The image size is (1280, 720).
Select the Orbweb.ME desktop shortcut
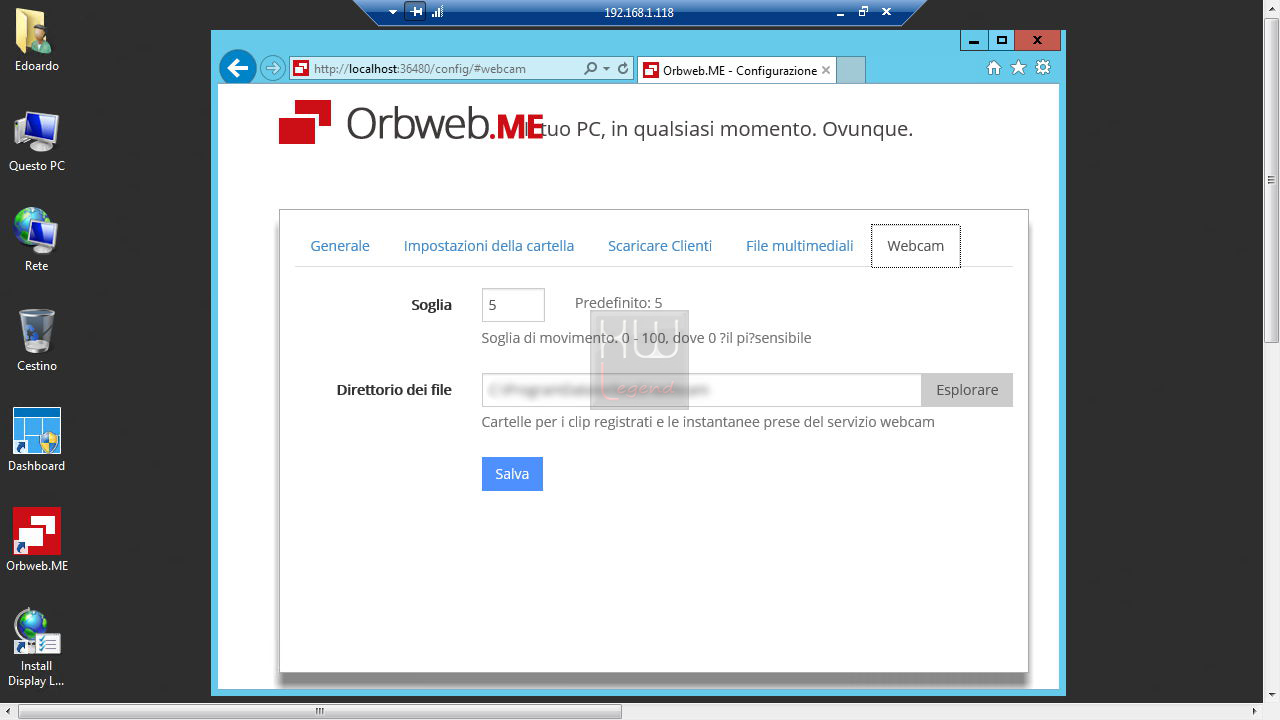(37, 541)
